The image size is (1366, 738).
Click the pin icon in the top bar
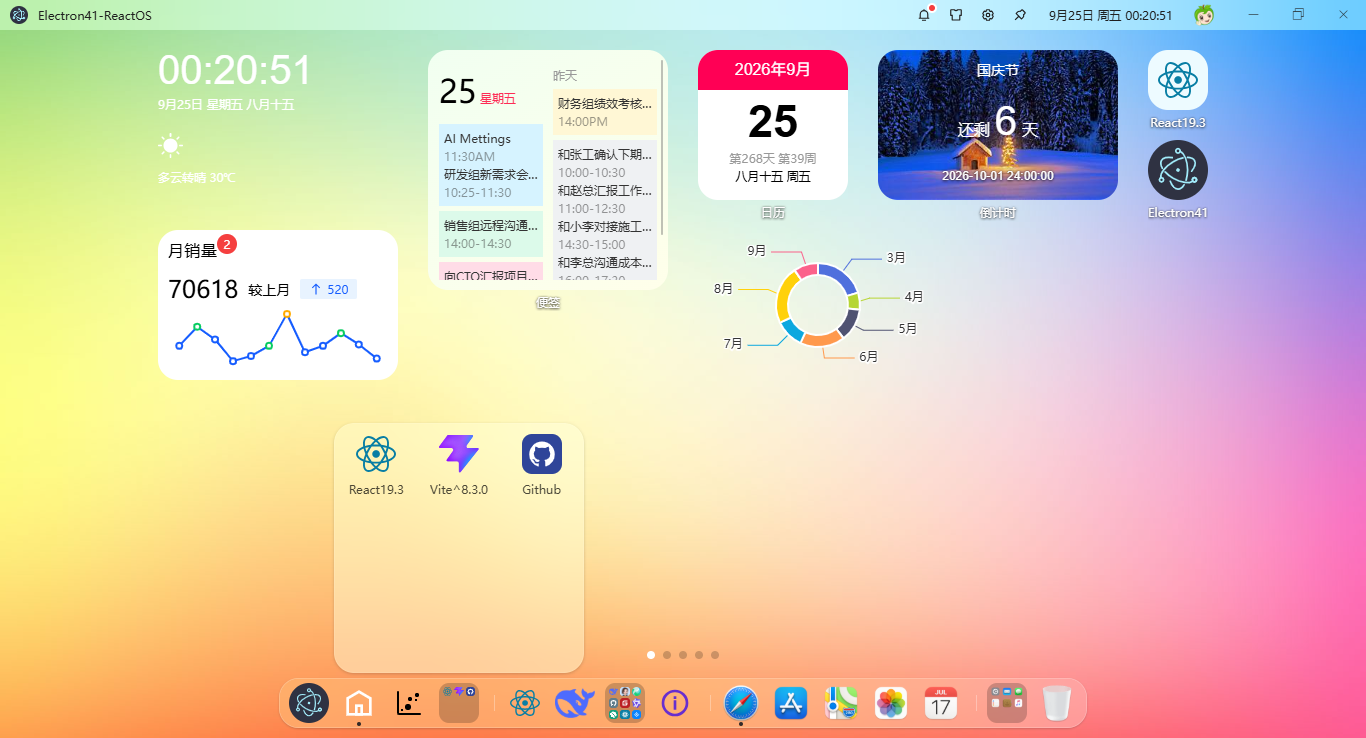(x=1020, y=15)
